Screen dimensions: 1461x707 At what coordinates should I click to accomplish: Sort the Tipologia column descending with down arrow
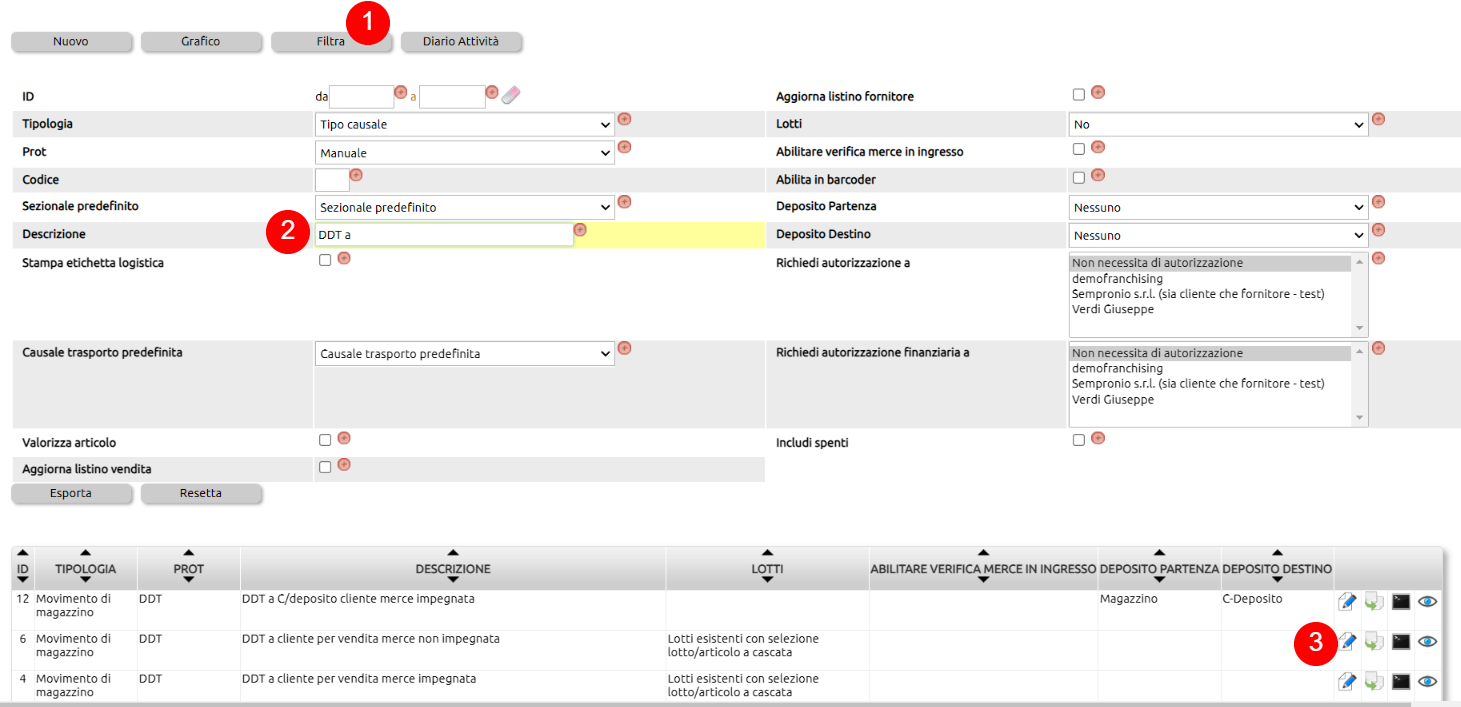pyautogui.click(x=85, y=581)
